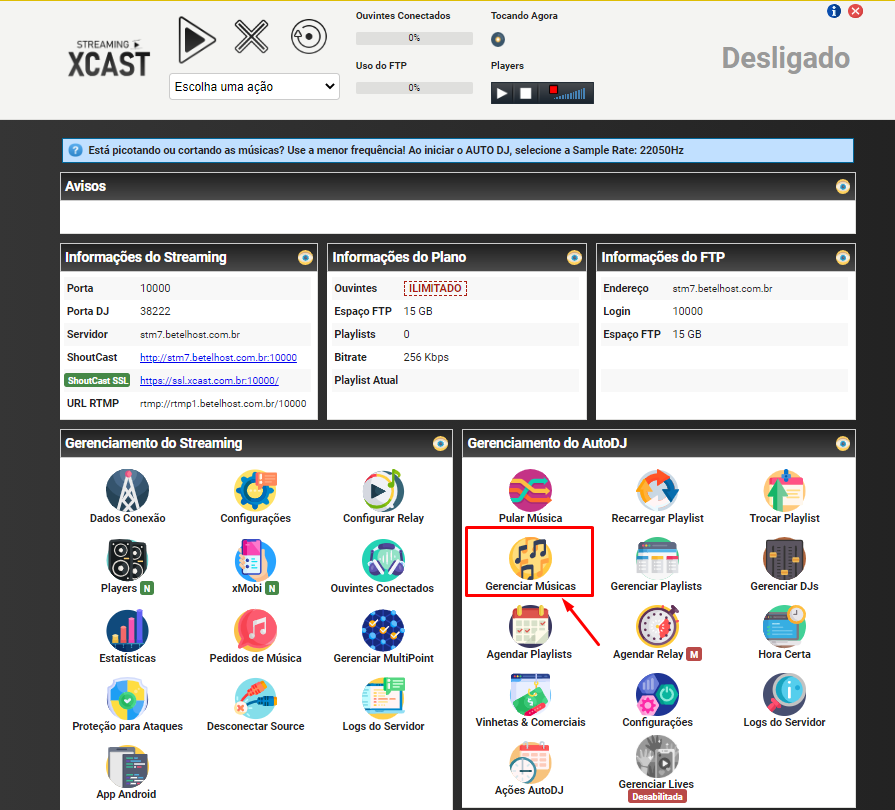Open the Hora Certa clock icon
Viewport: 895px width, 810px height.
tap(784, 626)
